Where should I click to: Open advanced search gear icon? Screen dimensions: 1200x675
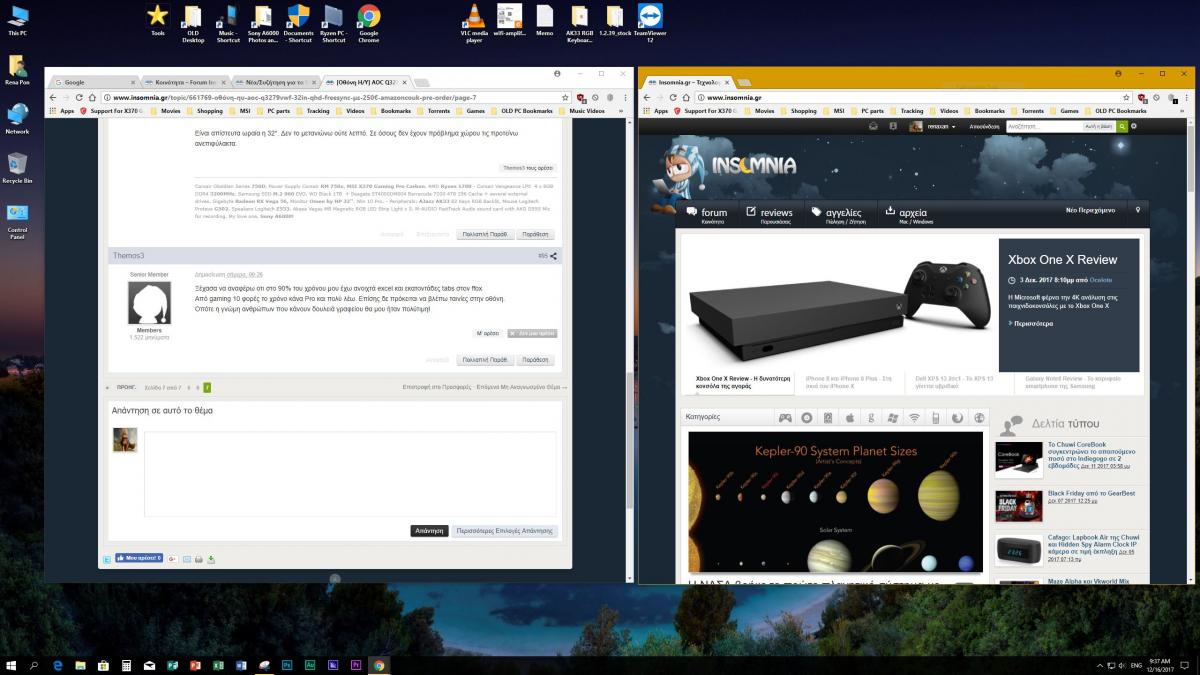point(1134,127)
